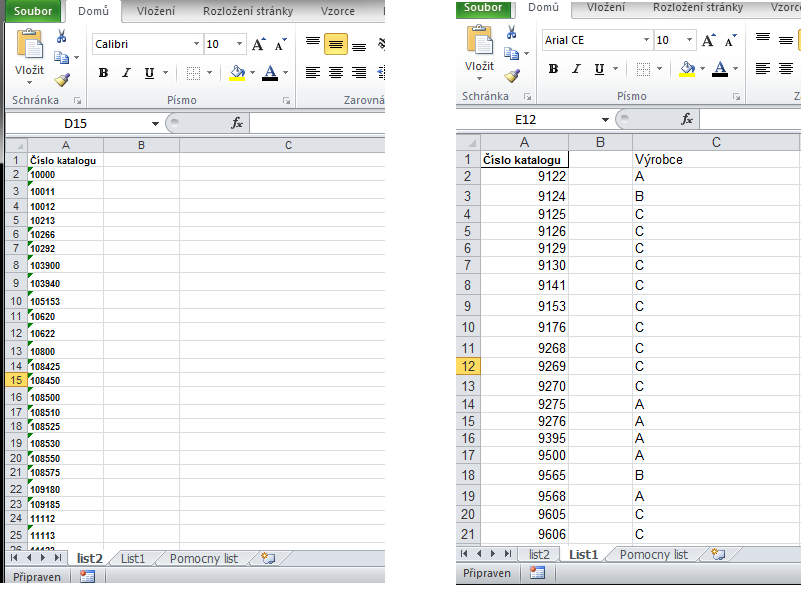Decrease font size in right window
The image size is (804, 590).
[x=731, y=40]
